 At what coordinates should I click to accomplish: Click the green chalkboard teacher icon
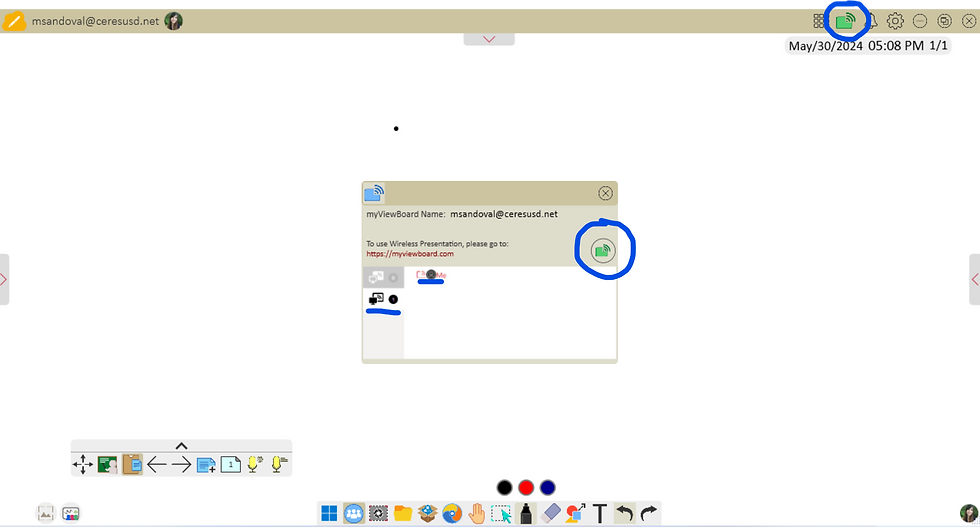click(108, 464)
